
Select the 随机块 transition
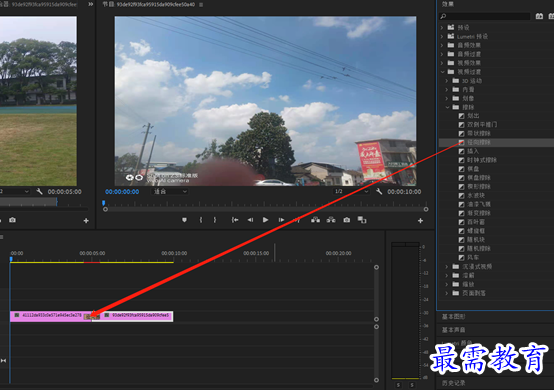coord(476,240)
